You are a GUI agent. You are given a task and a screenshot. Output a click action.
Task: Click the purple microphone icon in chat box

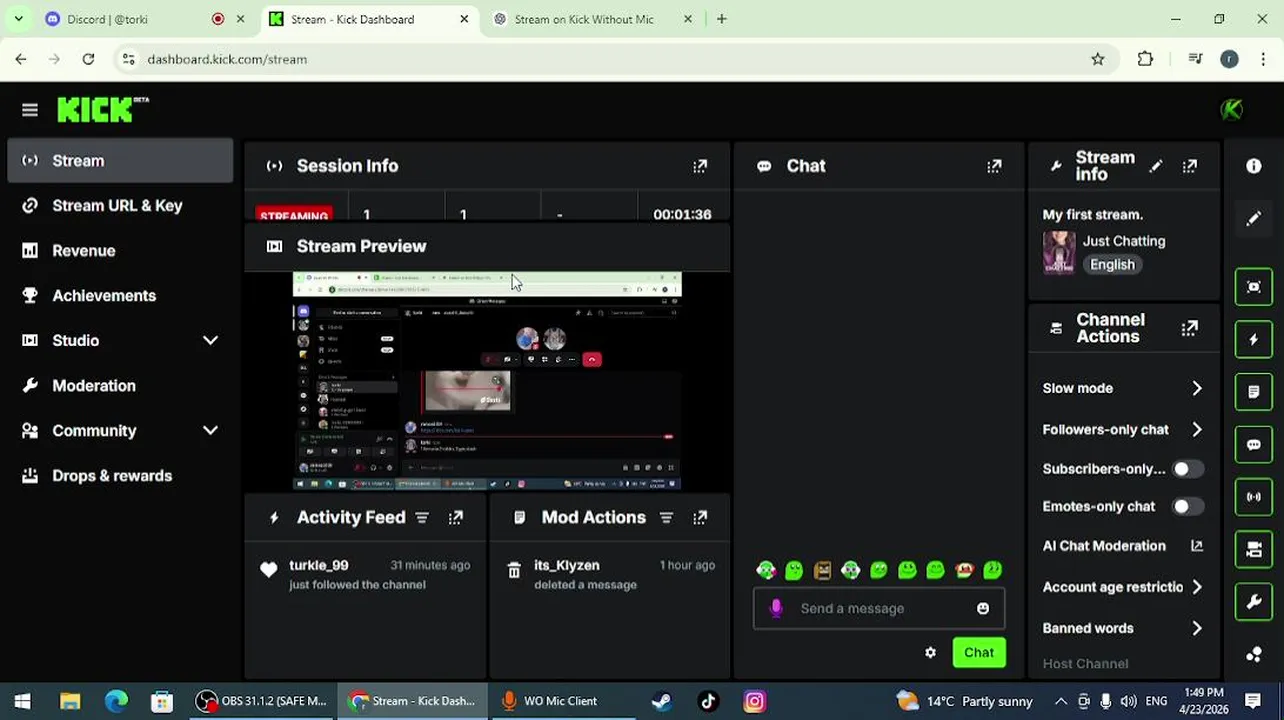point(776,608)
